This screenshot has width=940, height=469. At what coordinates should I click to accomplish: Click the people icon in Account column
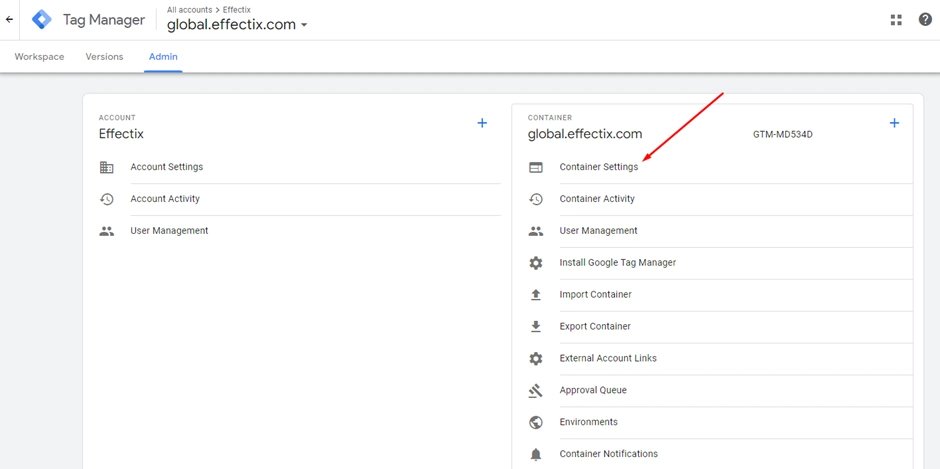(107, 231)
